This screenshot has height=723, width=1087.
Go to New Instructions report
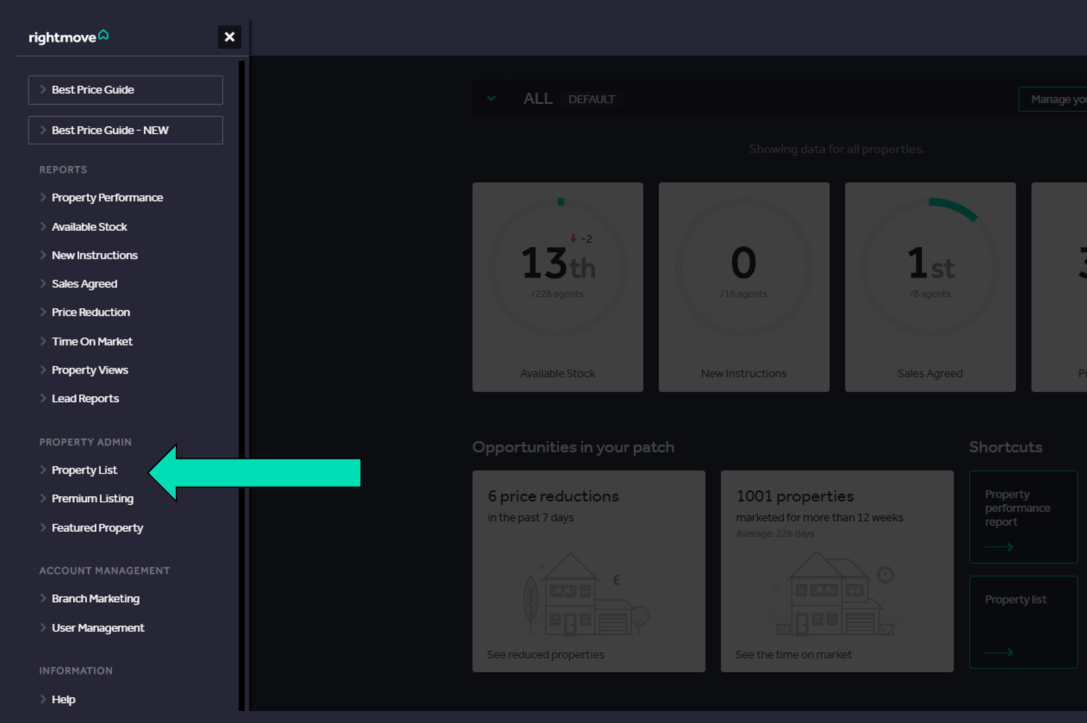tap(94, 255)
